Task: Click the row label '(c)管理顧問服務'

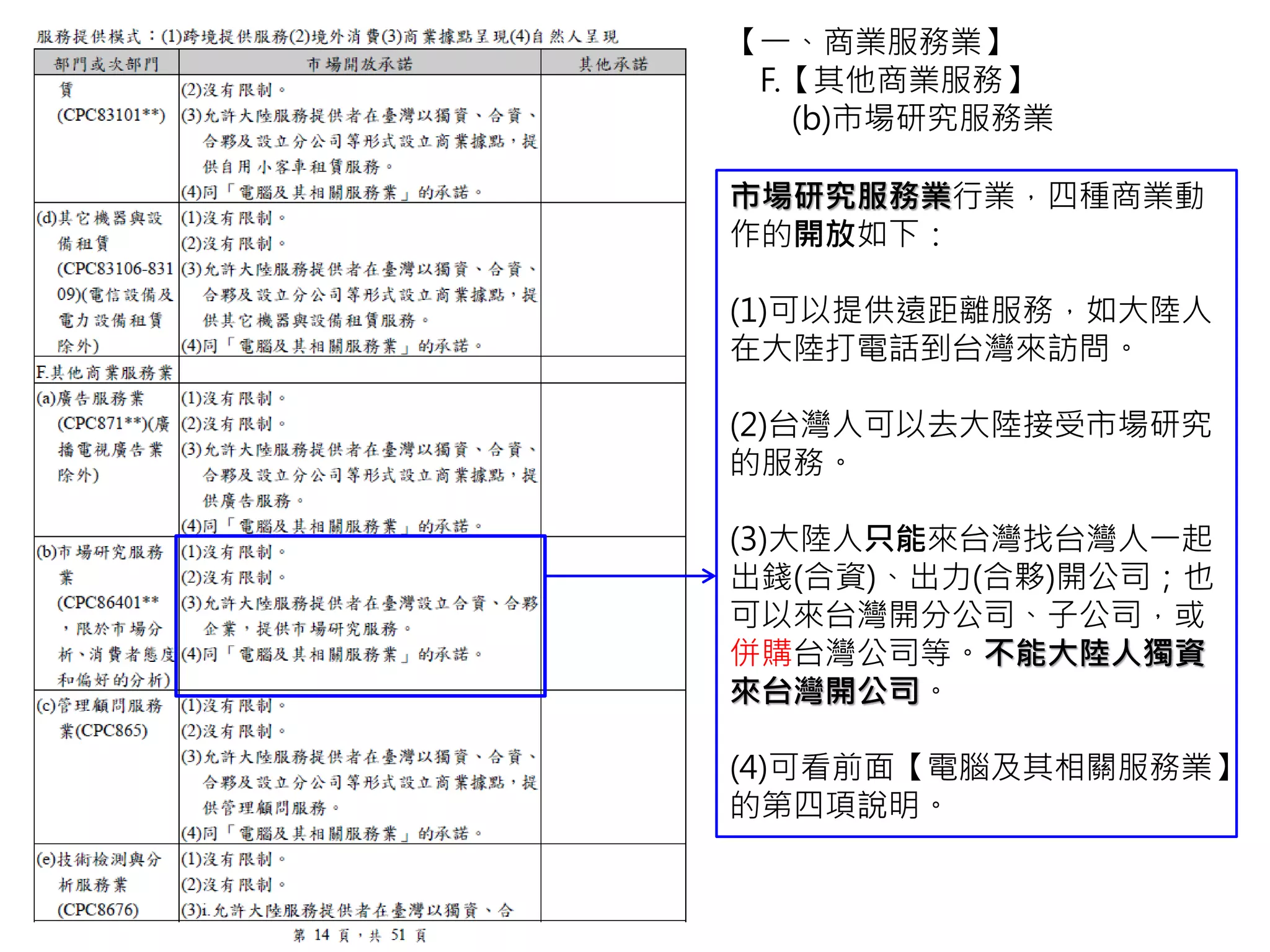Action: point(99,705)
